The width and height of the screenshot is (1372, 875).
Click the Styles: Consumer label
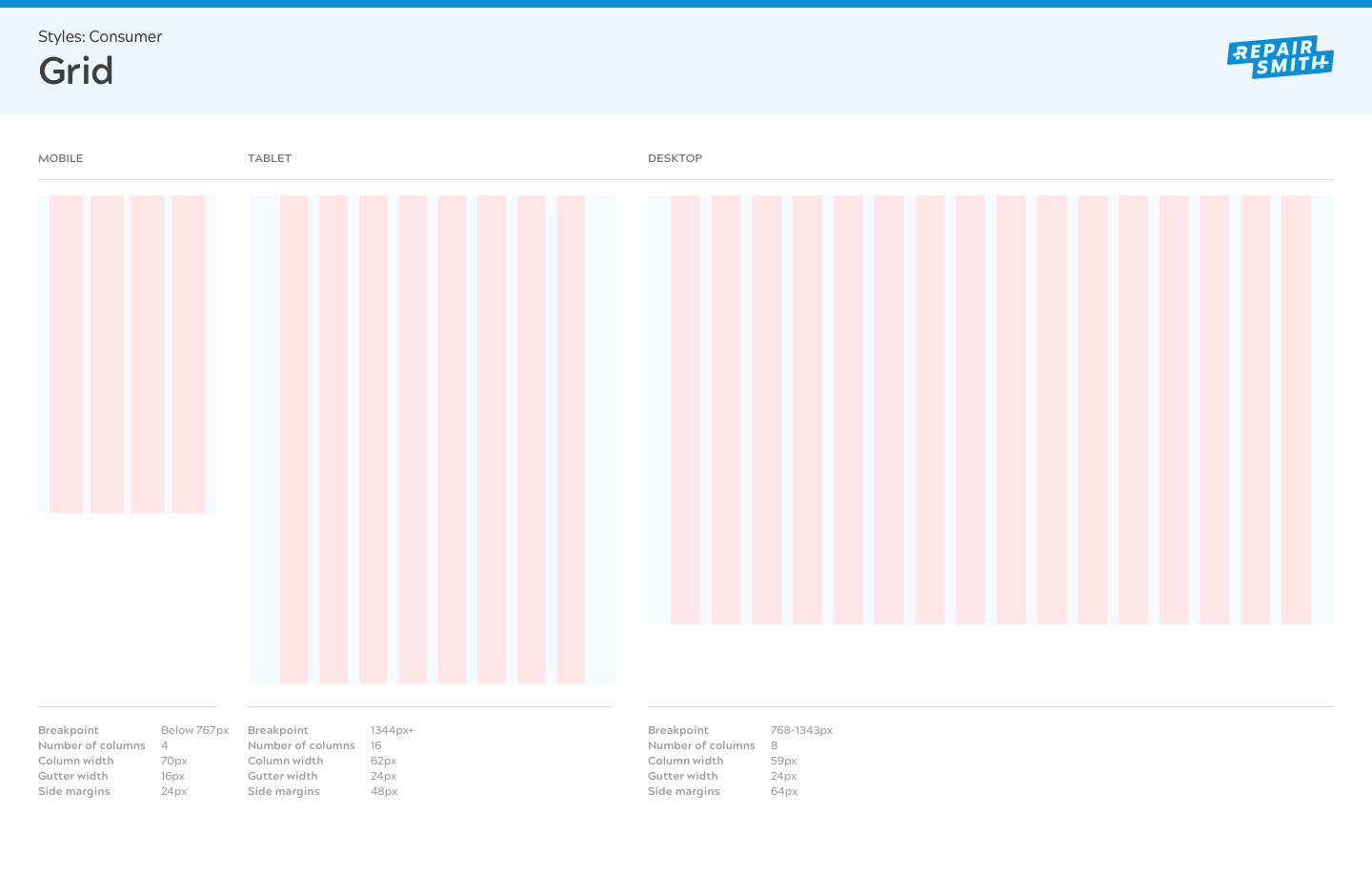[x=100, y=37]
